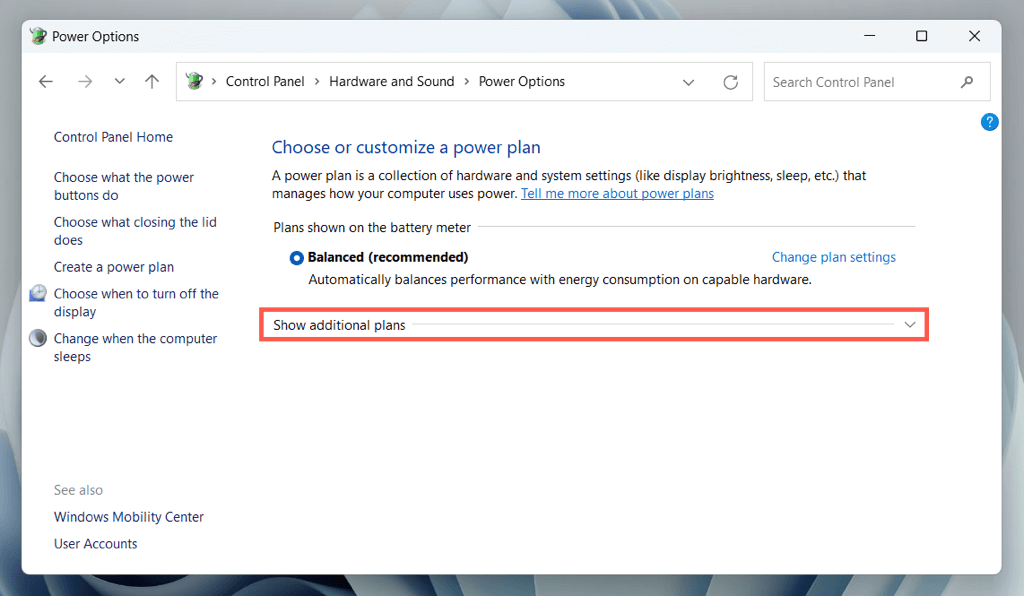Image resolution: width=1024 pixels, height=596 pixels.
Task: Open the recent locations chevron
Action: click(x=119, y=82)
